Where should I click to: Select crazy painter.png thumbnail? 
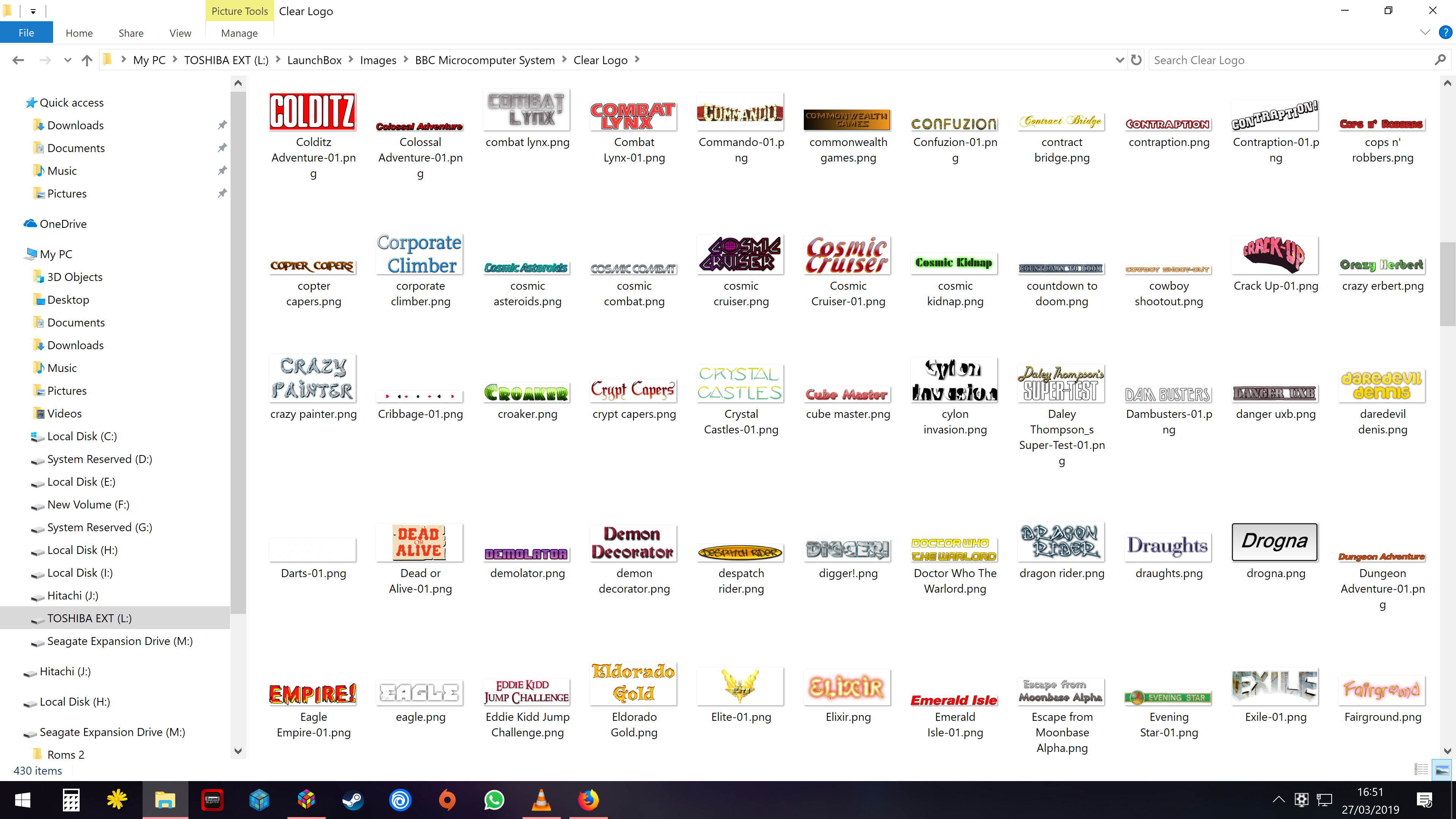click(313, 379)
